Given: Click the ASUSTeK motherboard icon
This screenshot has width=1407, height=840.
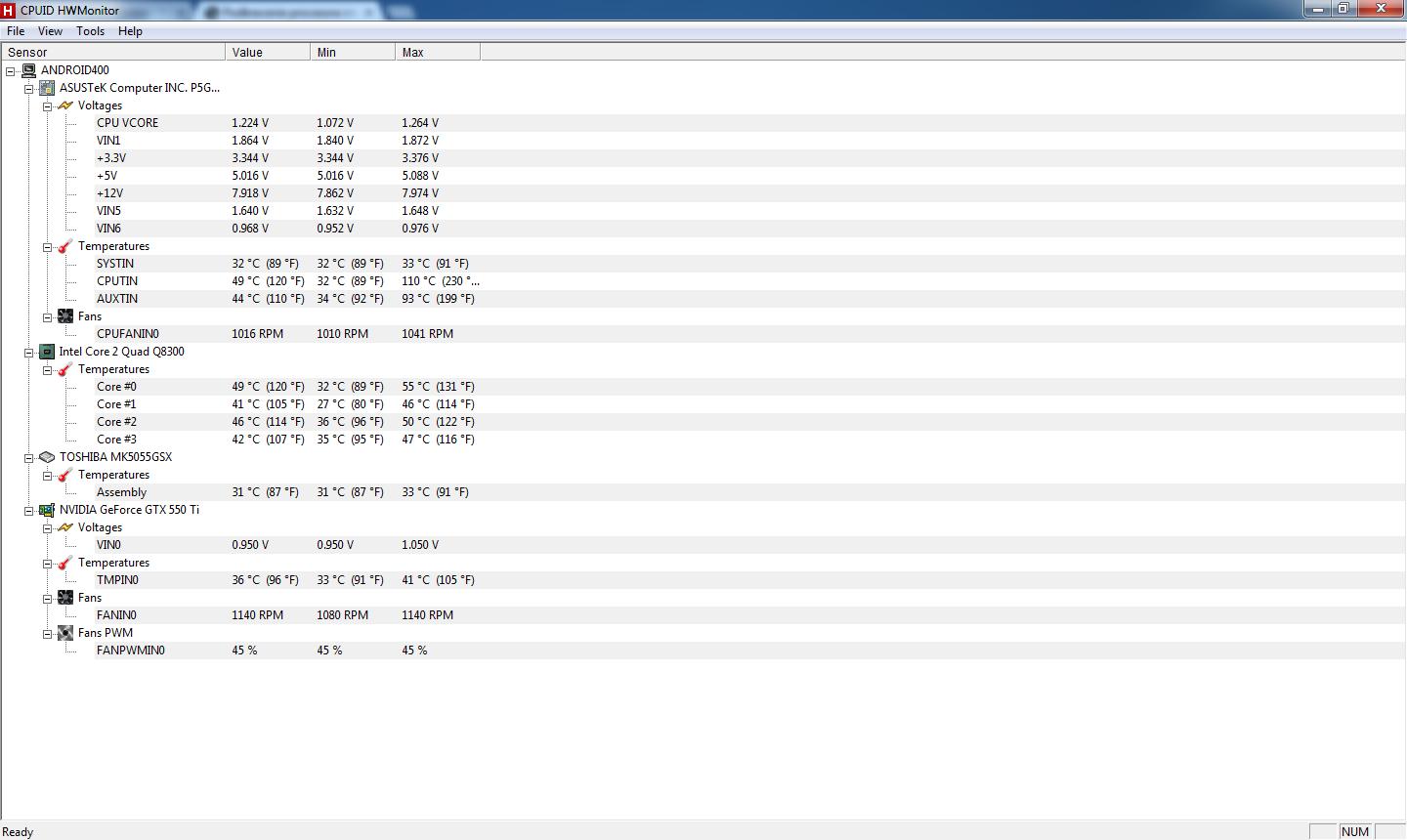Looking at the screenshot, I should pyautogui.click(x=47, y=88).
